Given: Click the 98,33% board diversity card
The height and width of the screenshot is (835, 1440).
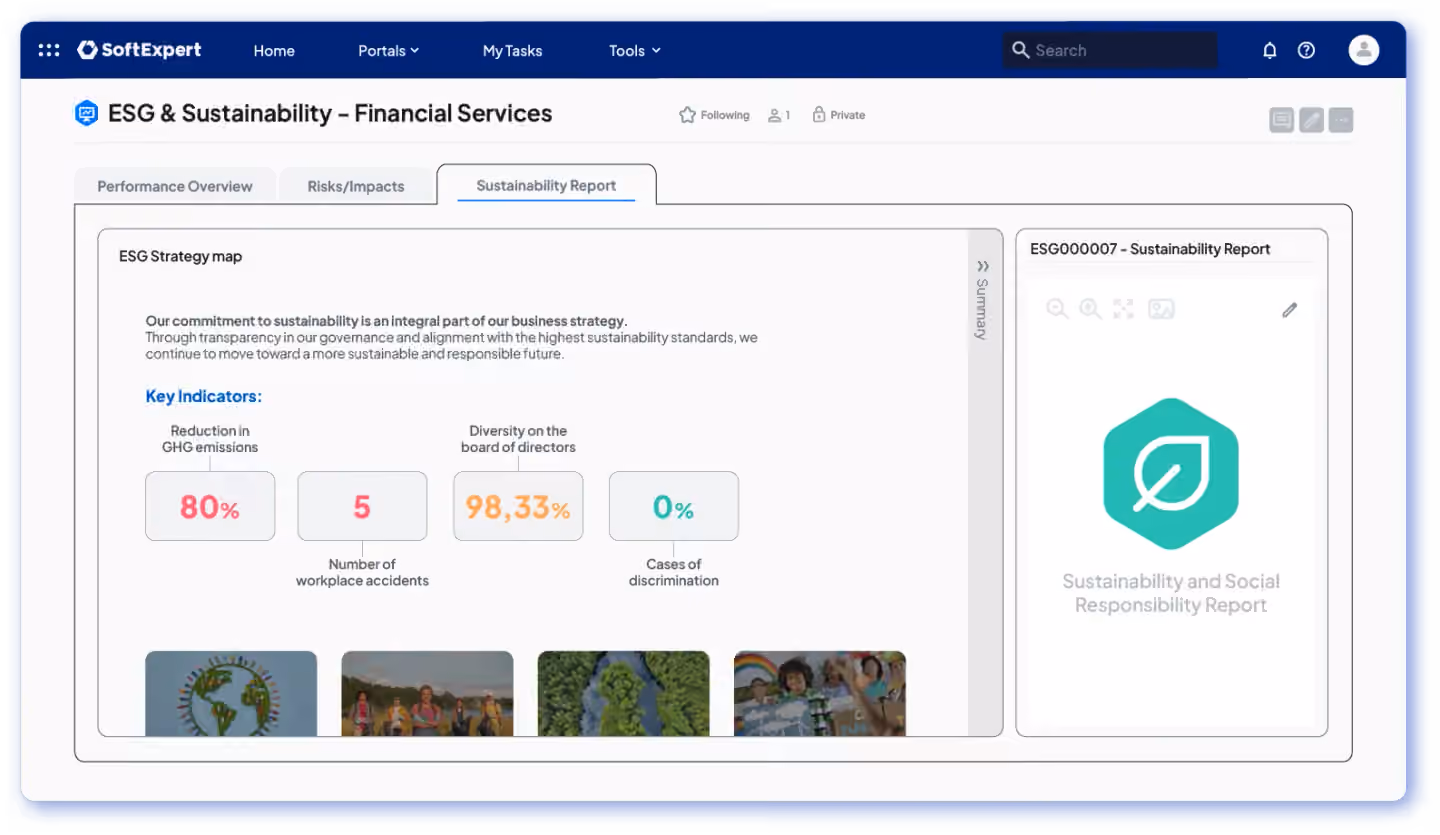Looking at the screenshot, I should (x=518, y=506).
